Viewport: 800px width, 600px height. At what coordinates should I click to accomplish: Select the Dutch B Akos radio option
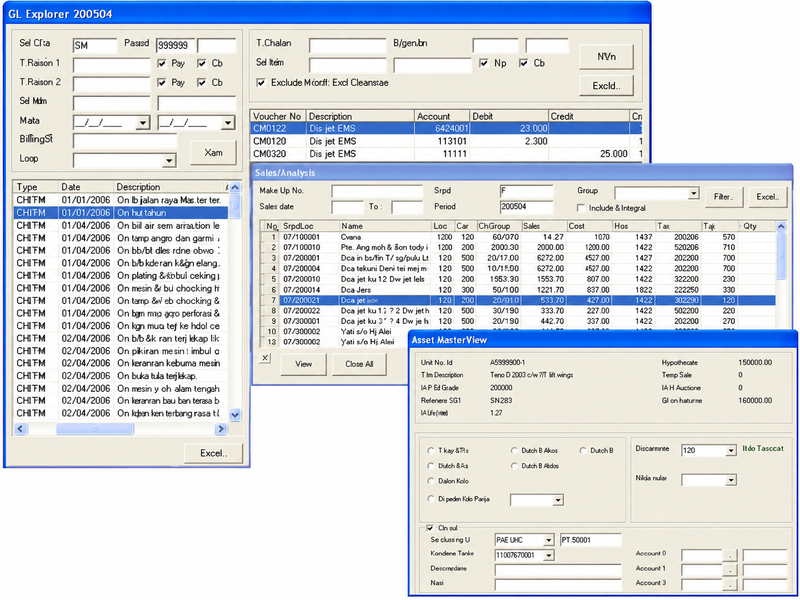tap(514, 451)
